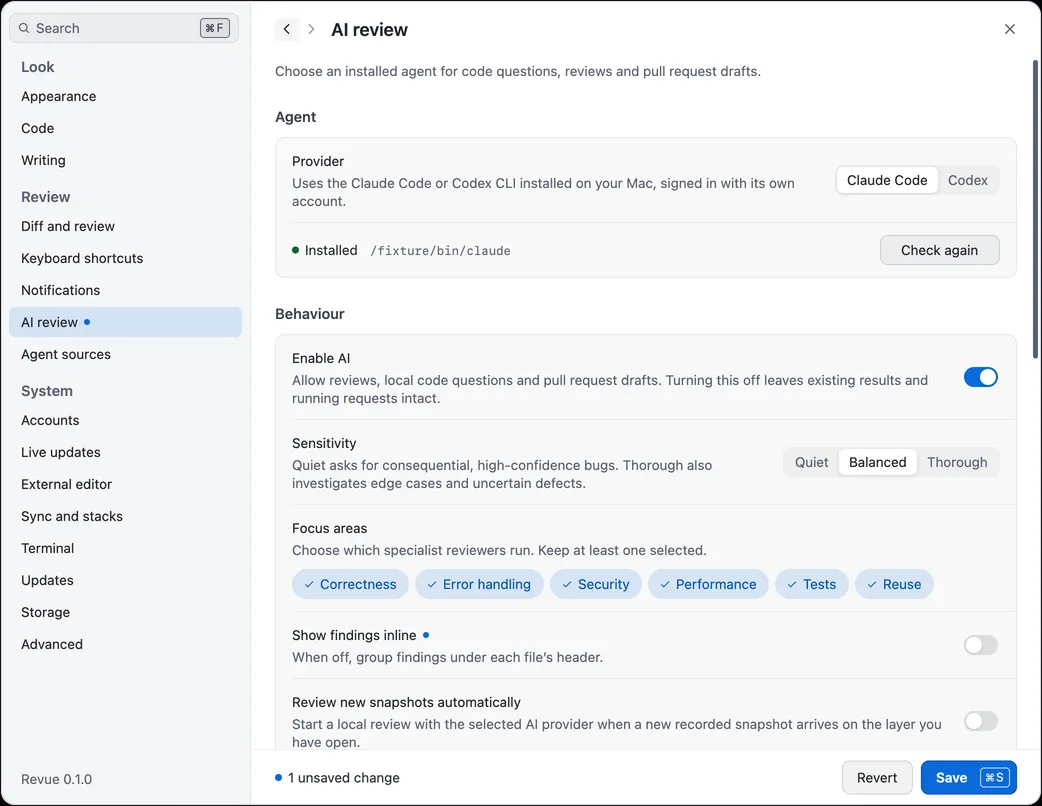1042x806 pixels.
Task: Click the Revue 0.1.0 version label
Action: click(56, 779)
